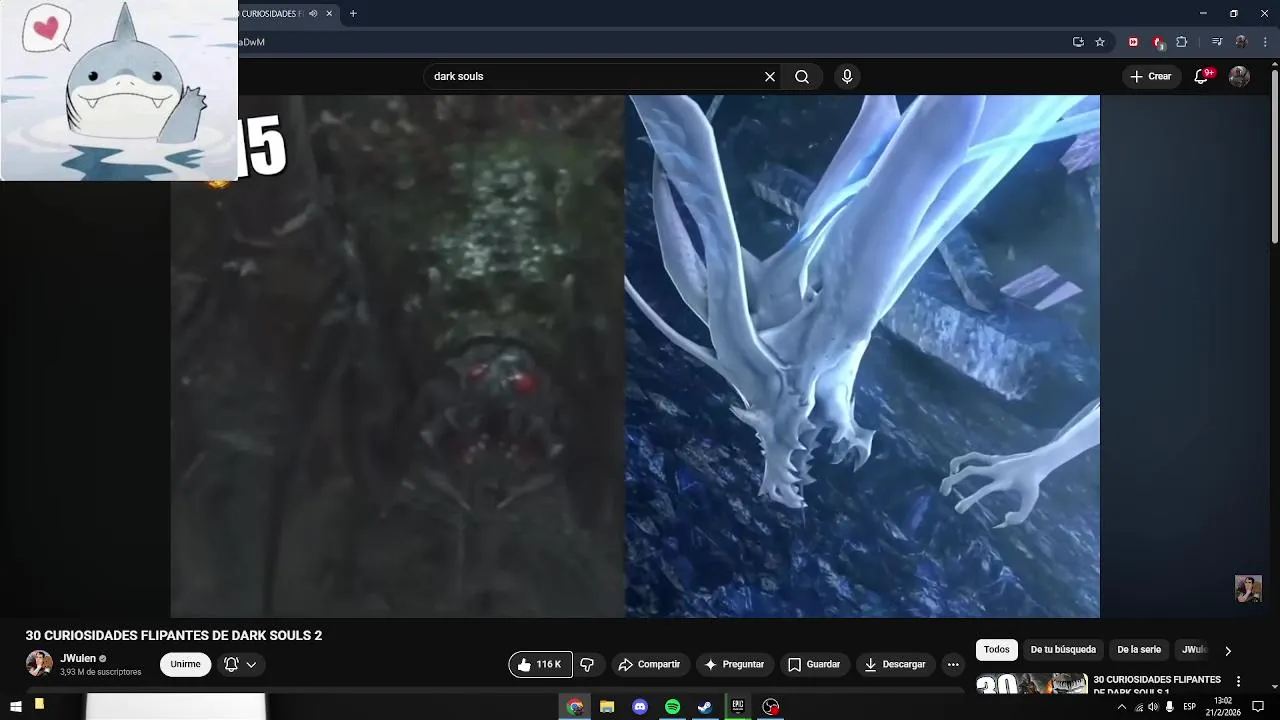The width and height of the screenshot is (1280, 720).
Task: Click the video player frame
Action: (x=635, y=356)
